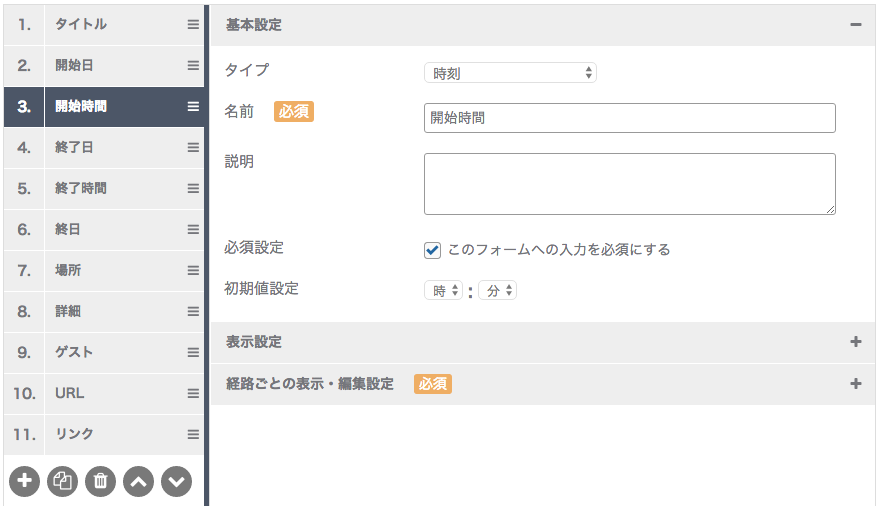Select the 終了時間 item in list
This screenshot has height=506, width=880.
(x=104, y=188)
